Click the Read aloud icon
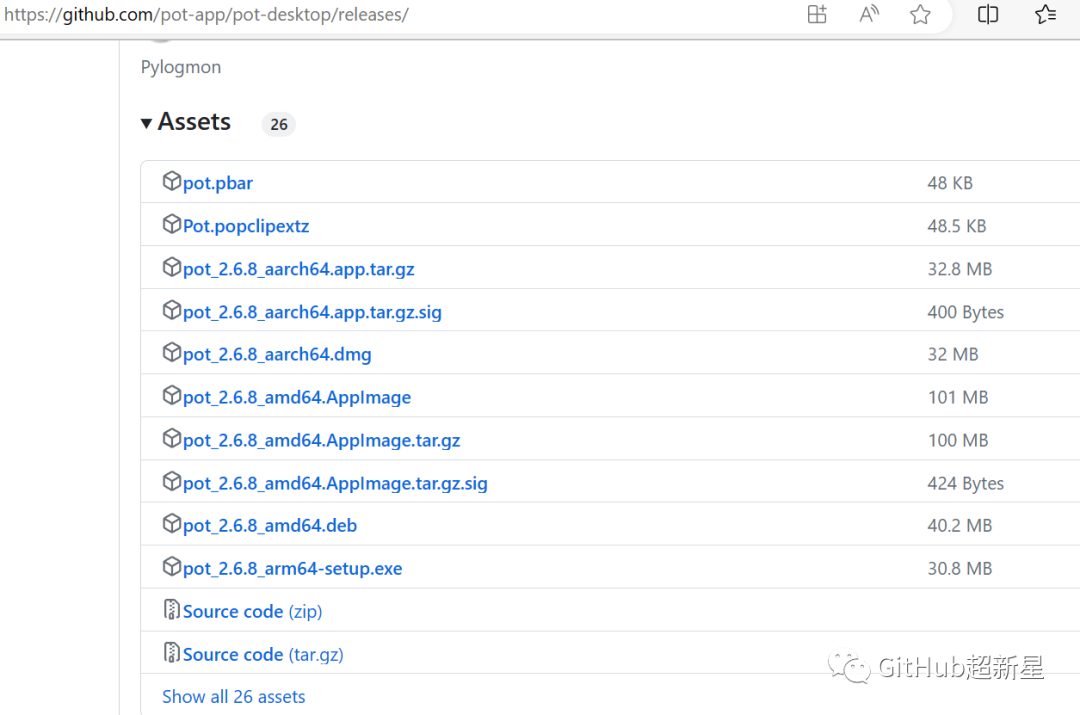Image resolution: width=1080 pixels, height=715 pixels. point(869,14)
